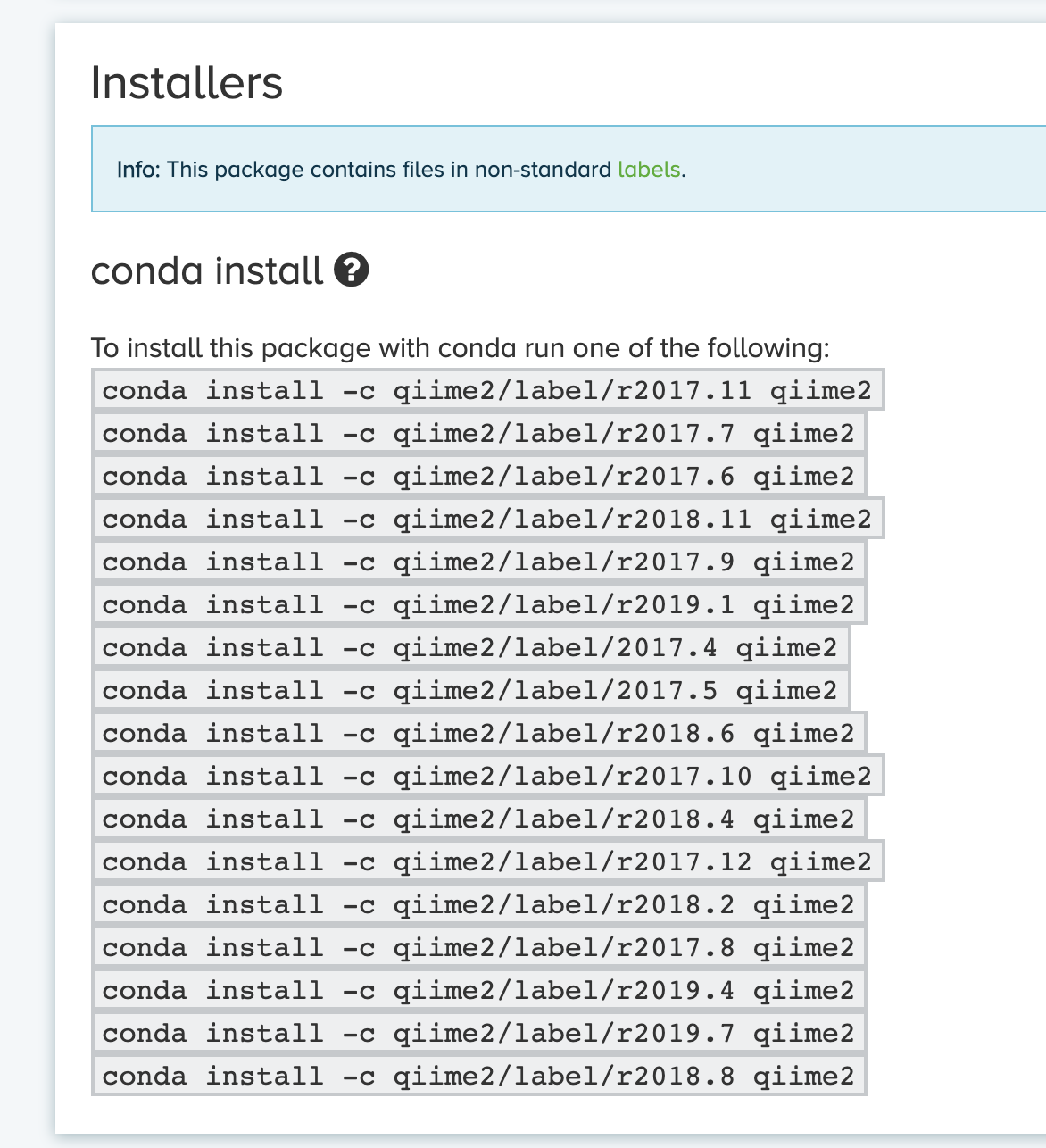
Task: Click the conda install r2019.7 command line
Action: [x=478, y=1033]
